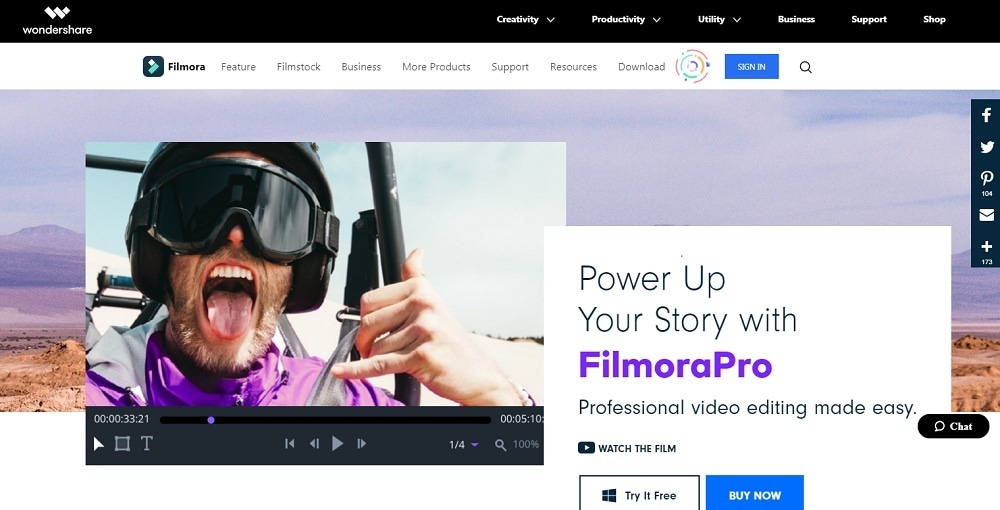Select the crop rectangle tool in player
This screenshot has width=1000, height=510.
coord(122,444)
